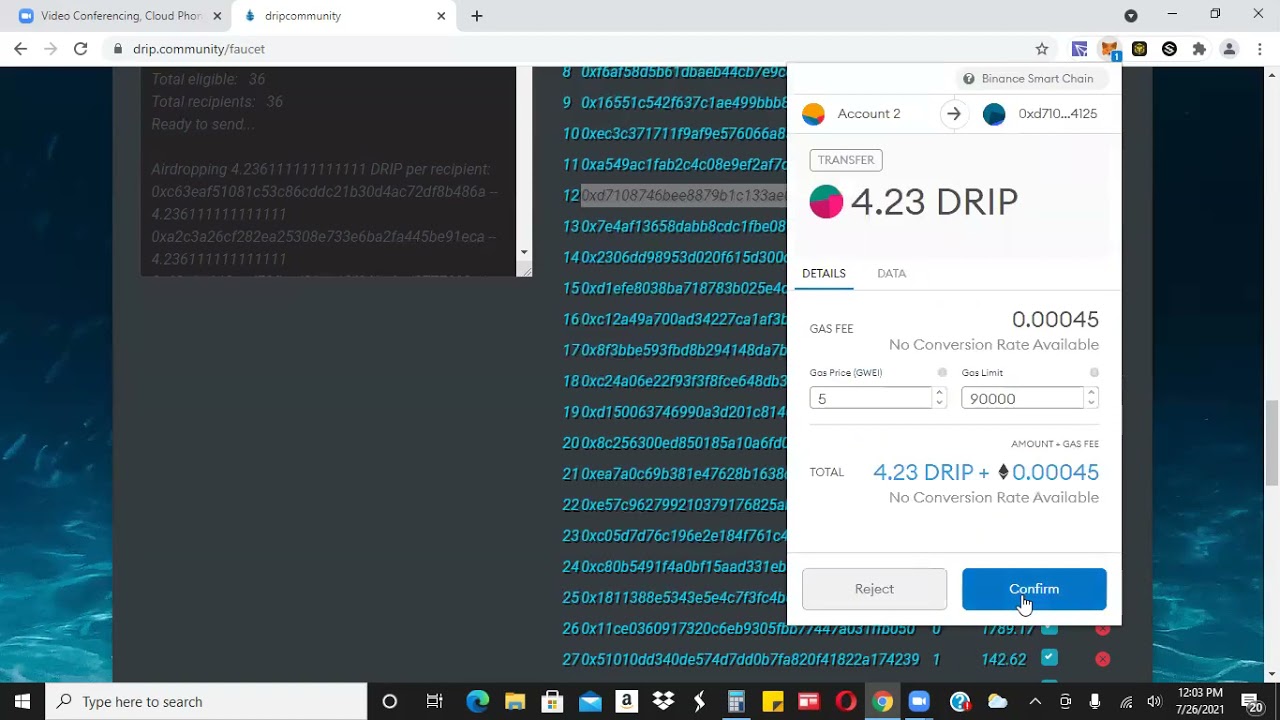This screenshot has height=720, width=1280.
Task: Click address 0xea7a0c69b381e47628 on row 21
Action: pyautogui.click(x=684, y=473)
